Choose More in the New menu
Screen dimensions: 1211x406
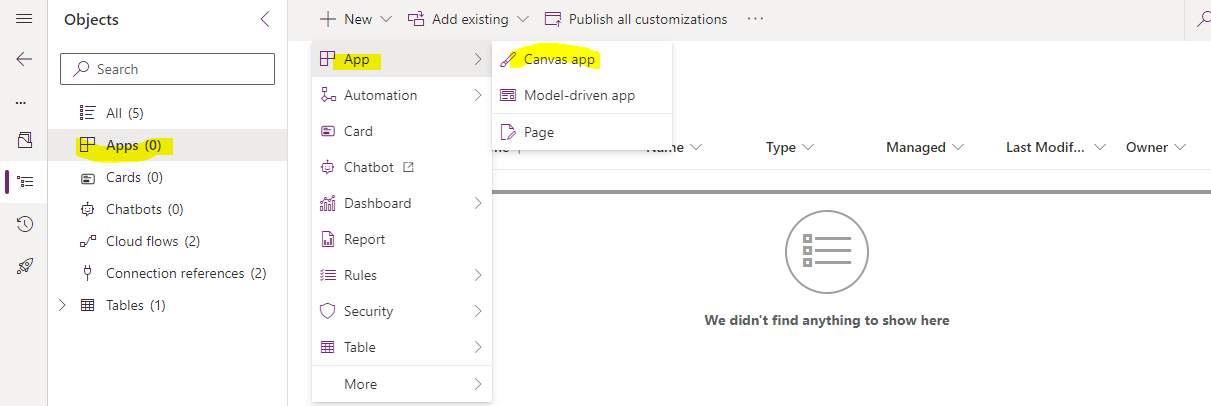(x=401, y=384)
